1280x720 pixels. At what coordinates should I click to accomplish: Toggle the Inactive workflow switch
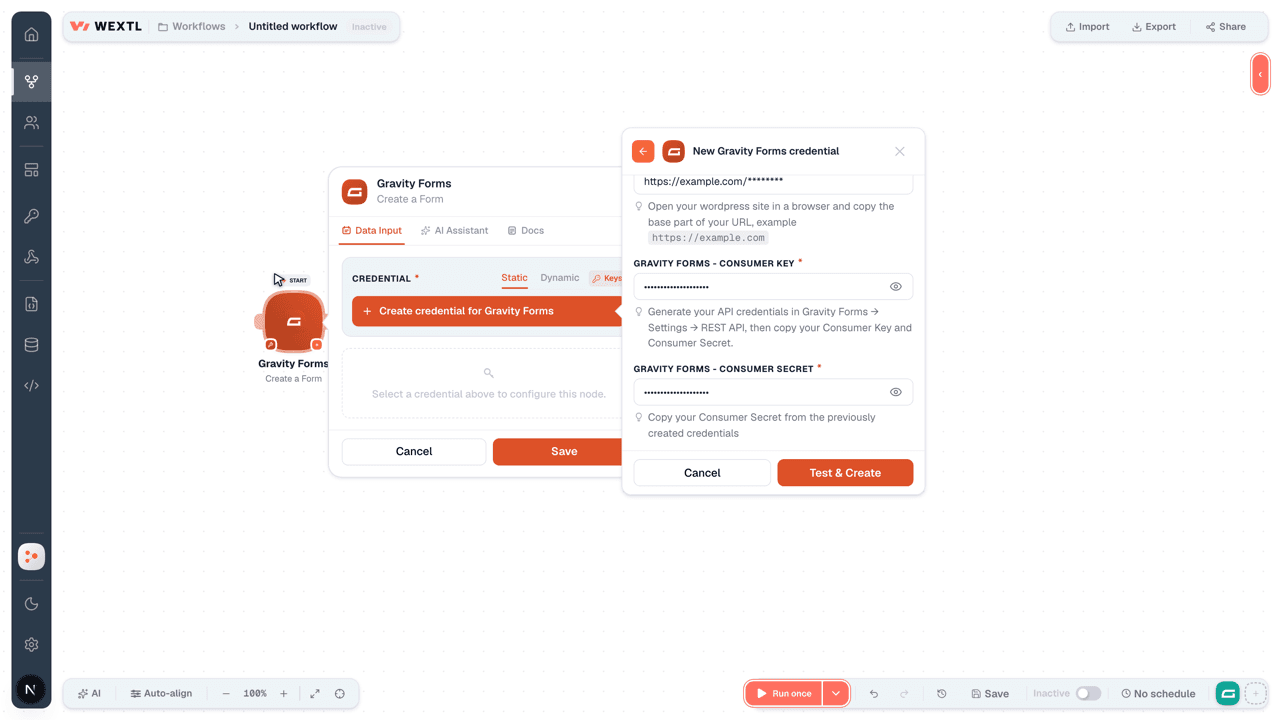pyautogui.click(x=1088, y=693)
